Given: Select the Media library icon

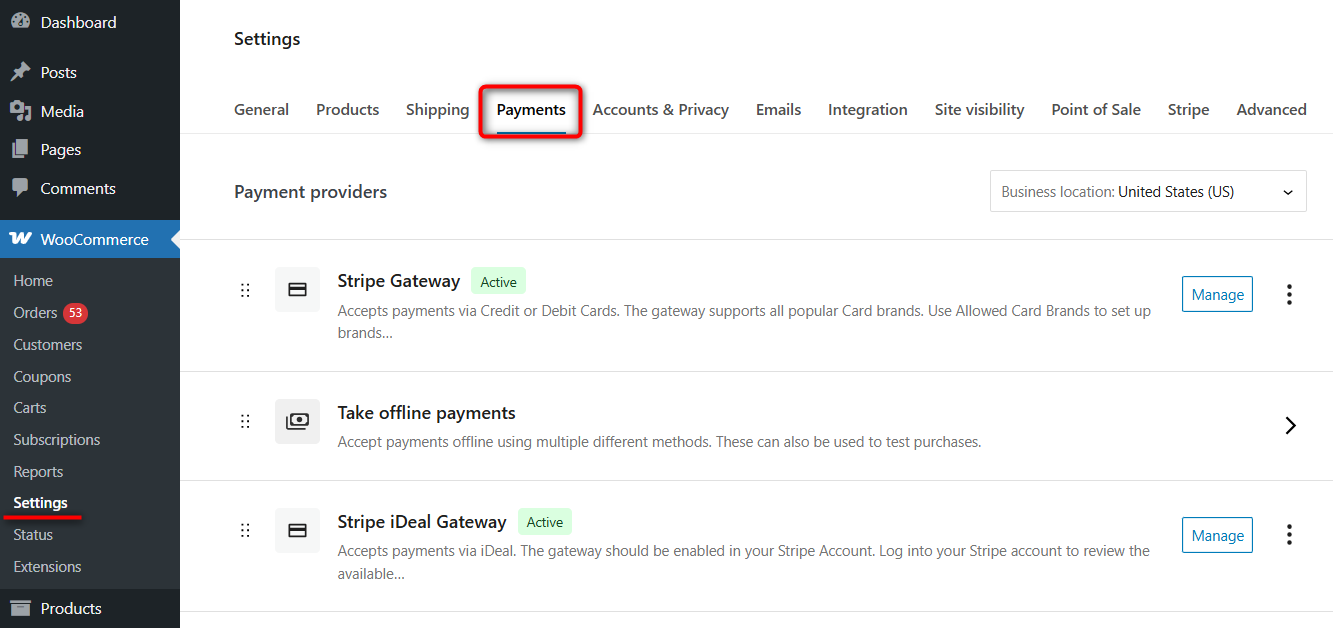Looking at the screenshot, I should click(x=21, y=111).
